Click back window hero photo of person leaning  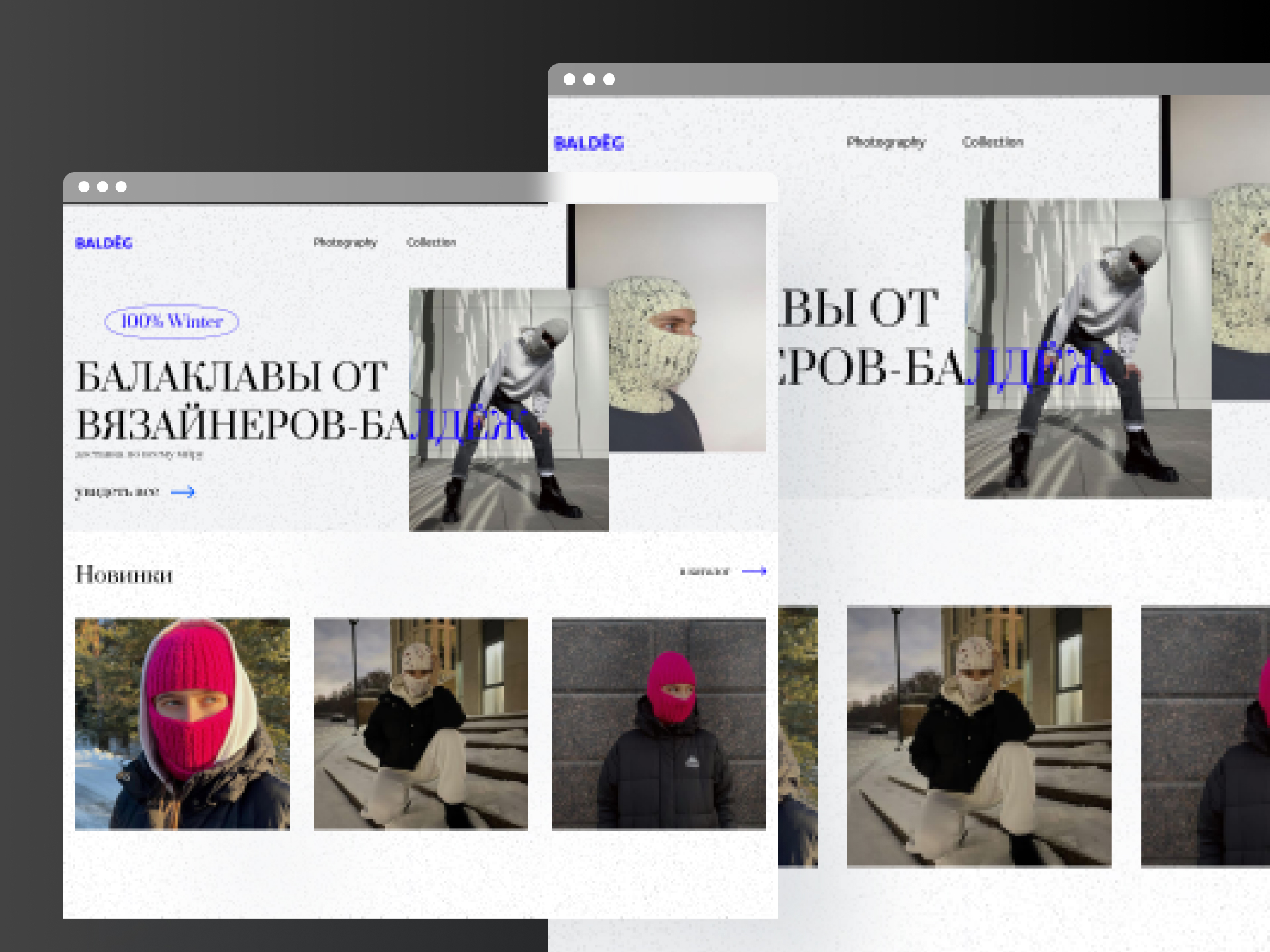1088,348
